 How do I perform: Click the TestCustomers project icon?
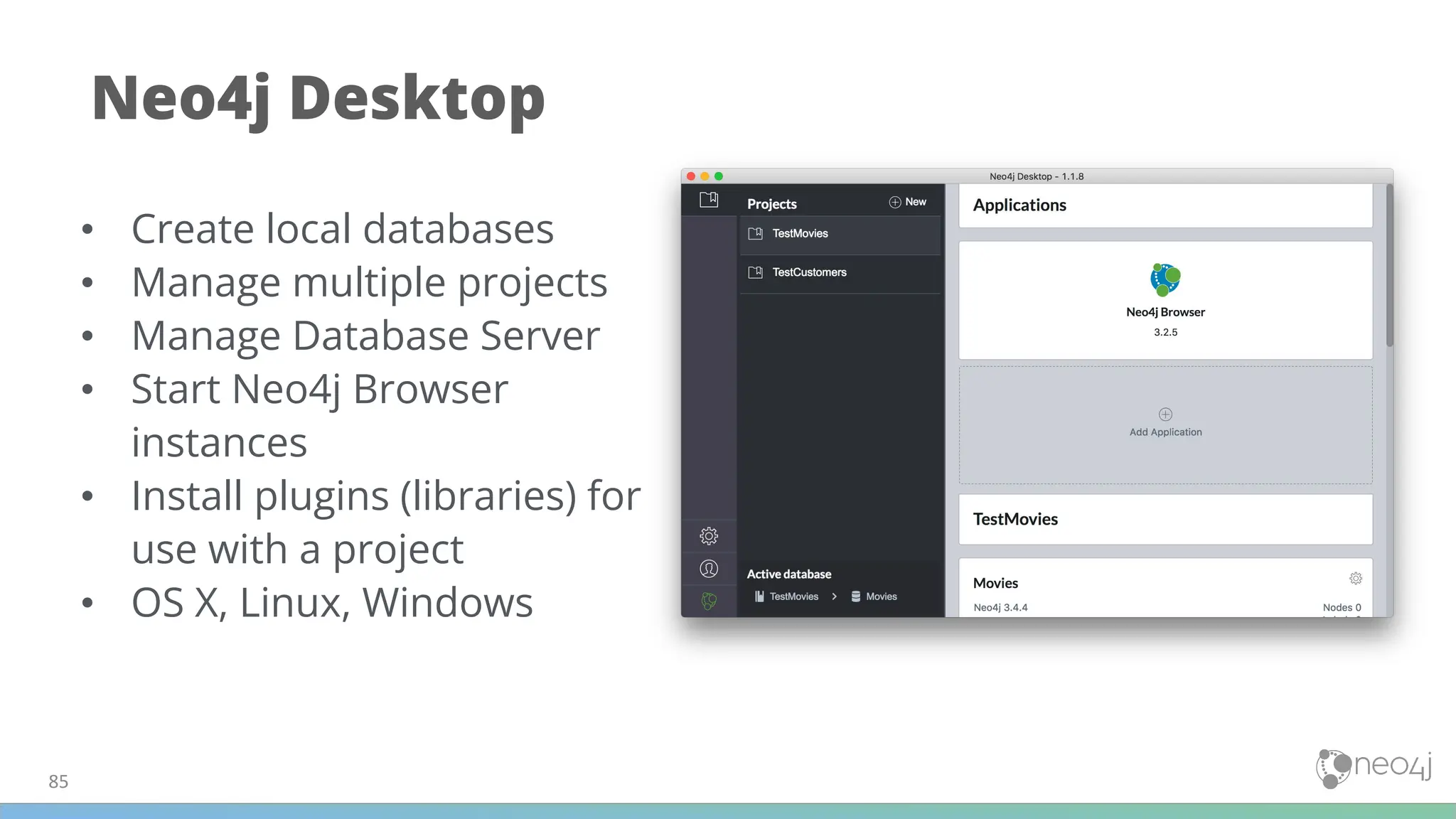pos(756,272)
